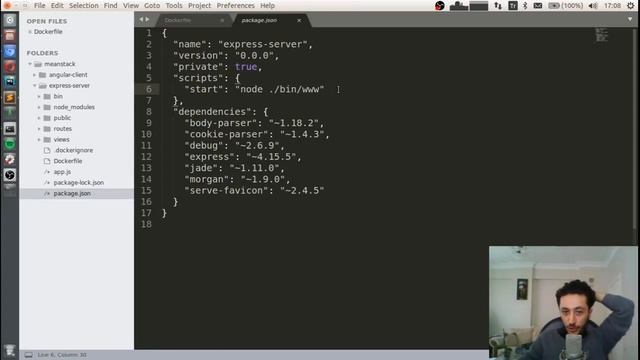Open the Preferences menu
The width and height of the screenshot is (640, 360).
236,6
